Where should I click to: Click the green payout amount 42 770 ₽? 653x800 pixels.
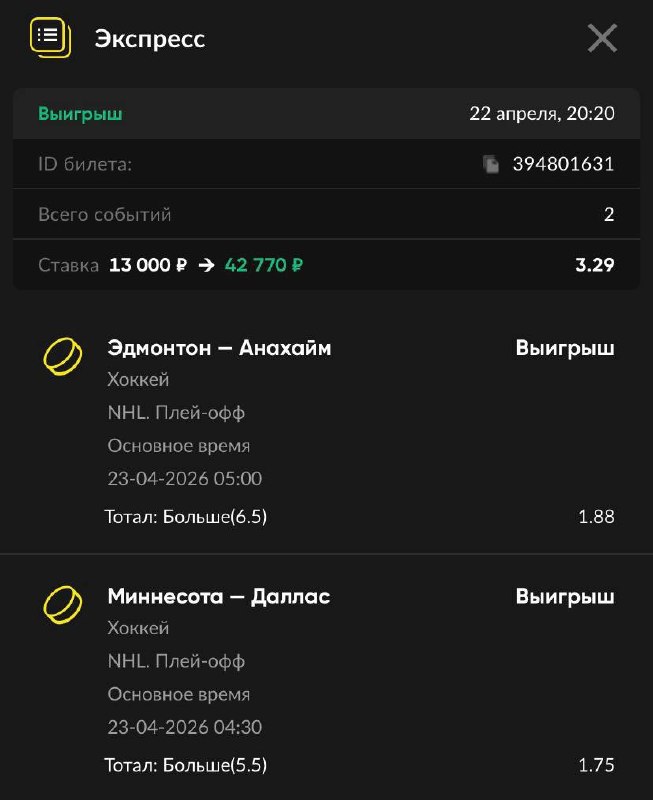click(x=264, y=265)
